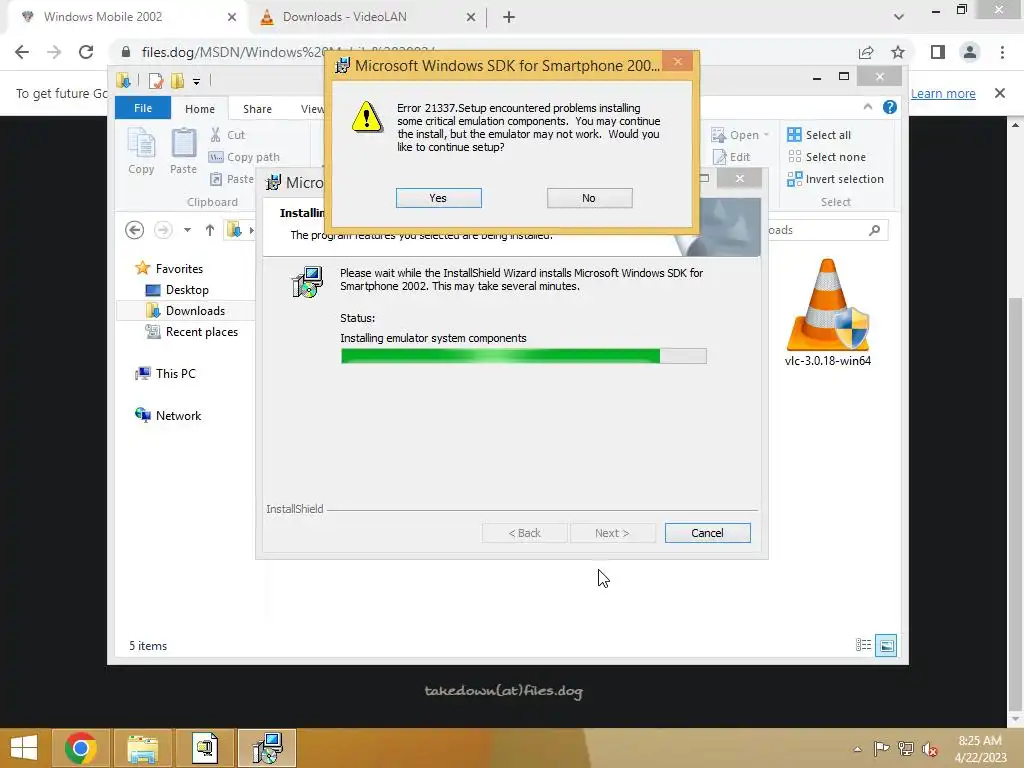Select Favorites in navigation pane
The height and width of the screenshot is (768, 1024).
click(x=168, y=268)
